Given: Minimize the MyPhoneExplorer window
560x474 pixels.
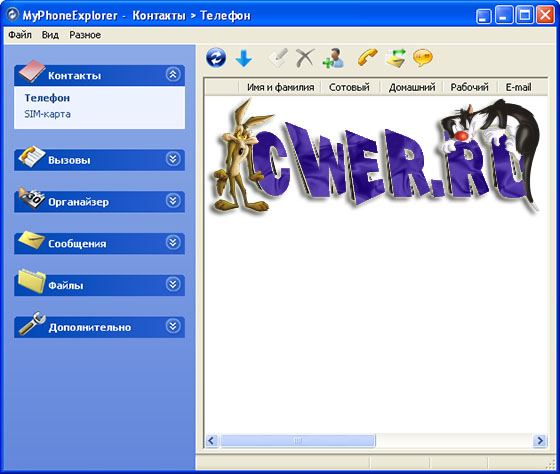Looking at the screenshot, I should (504, 15).
